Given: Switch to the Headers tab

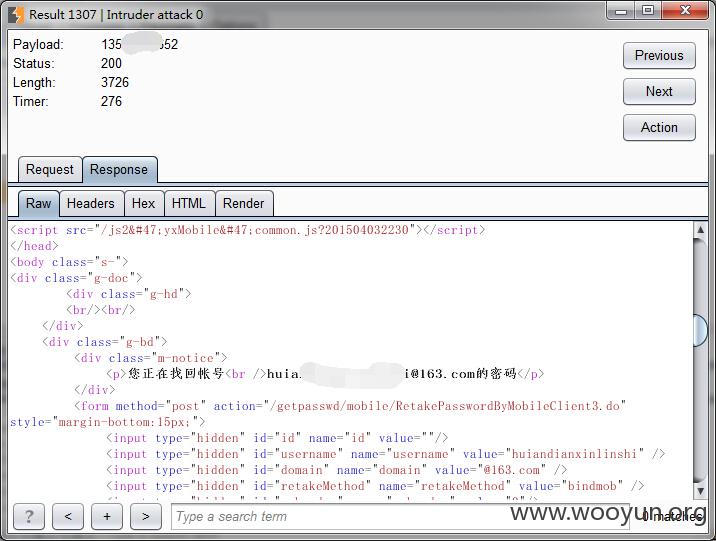Looking at the screenshot, I should (x=91, y=204).
